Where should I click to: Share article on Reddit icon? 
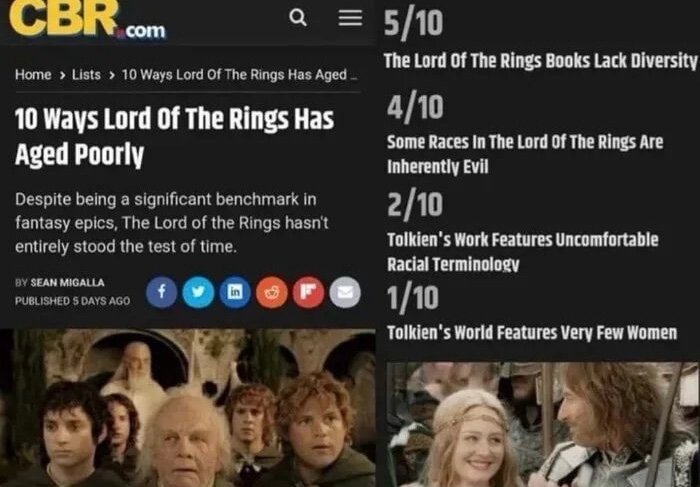tap(271, 292)
